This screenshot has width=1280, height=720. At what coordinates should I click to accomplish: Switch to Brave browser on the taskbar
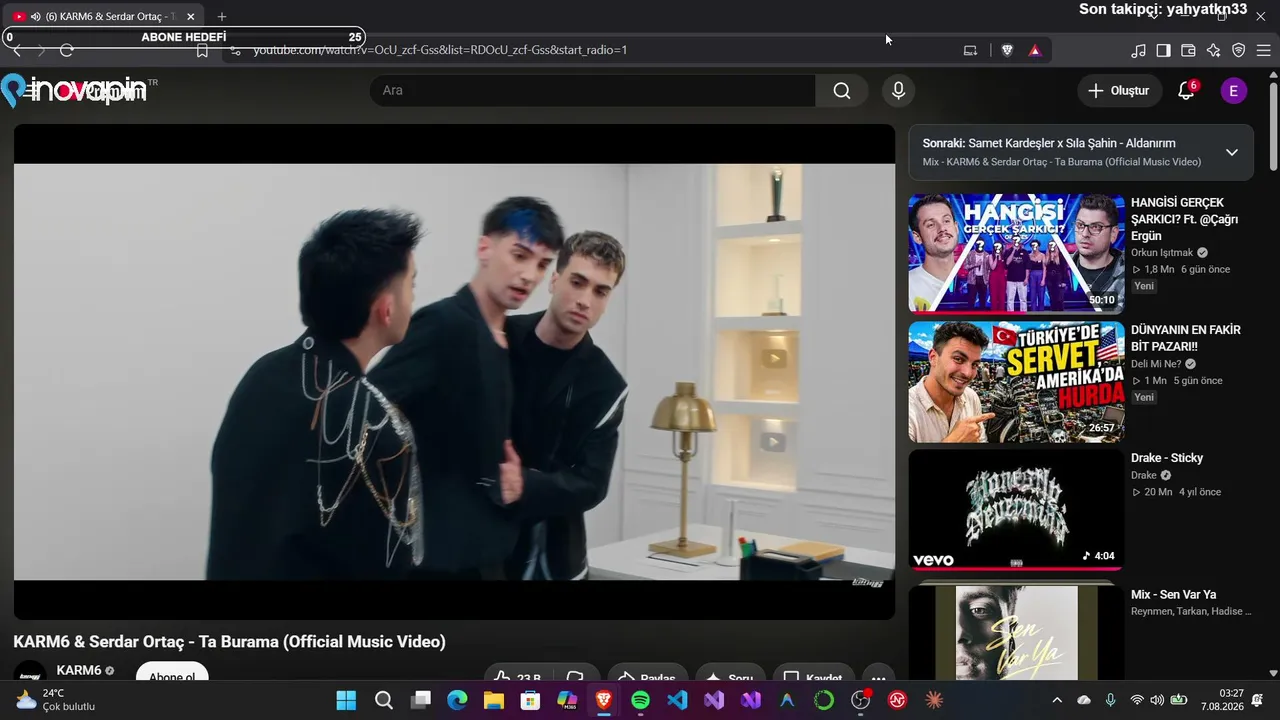pos(604,700)
